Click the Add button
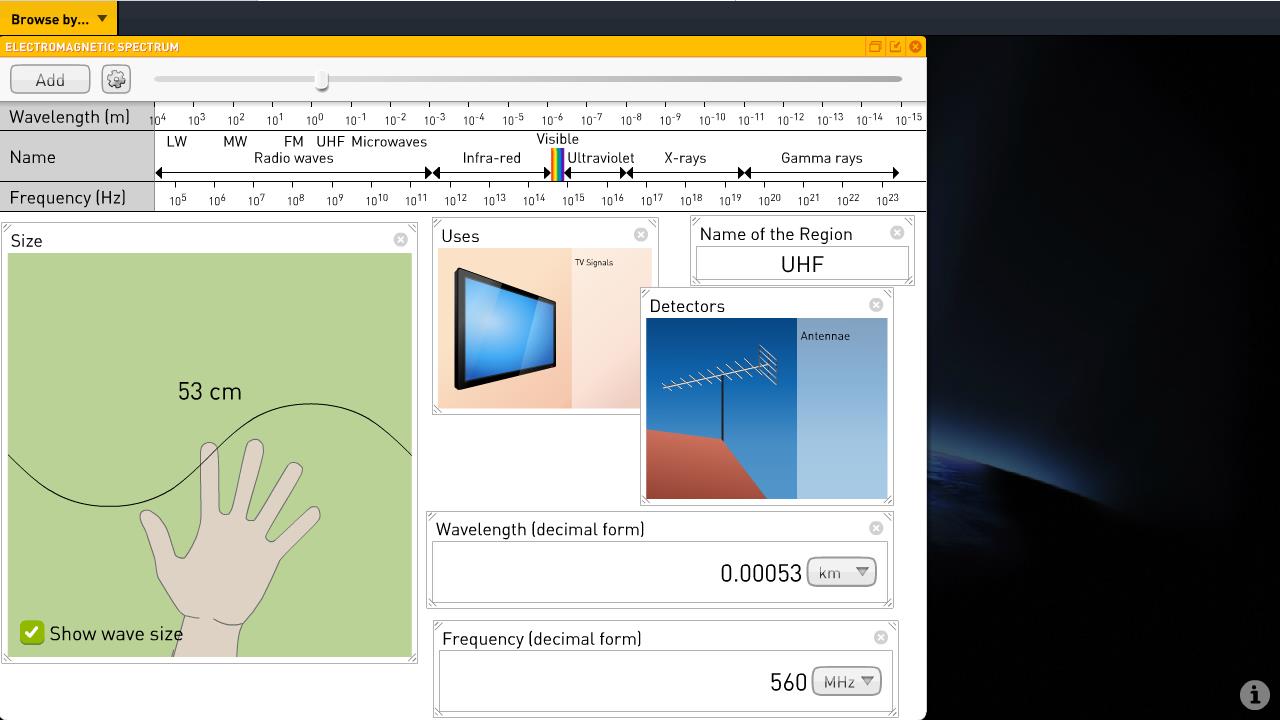1280x720 pixels. point(50,79)
